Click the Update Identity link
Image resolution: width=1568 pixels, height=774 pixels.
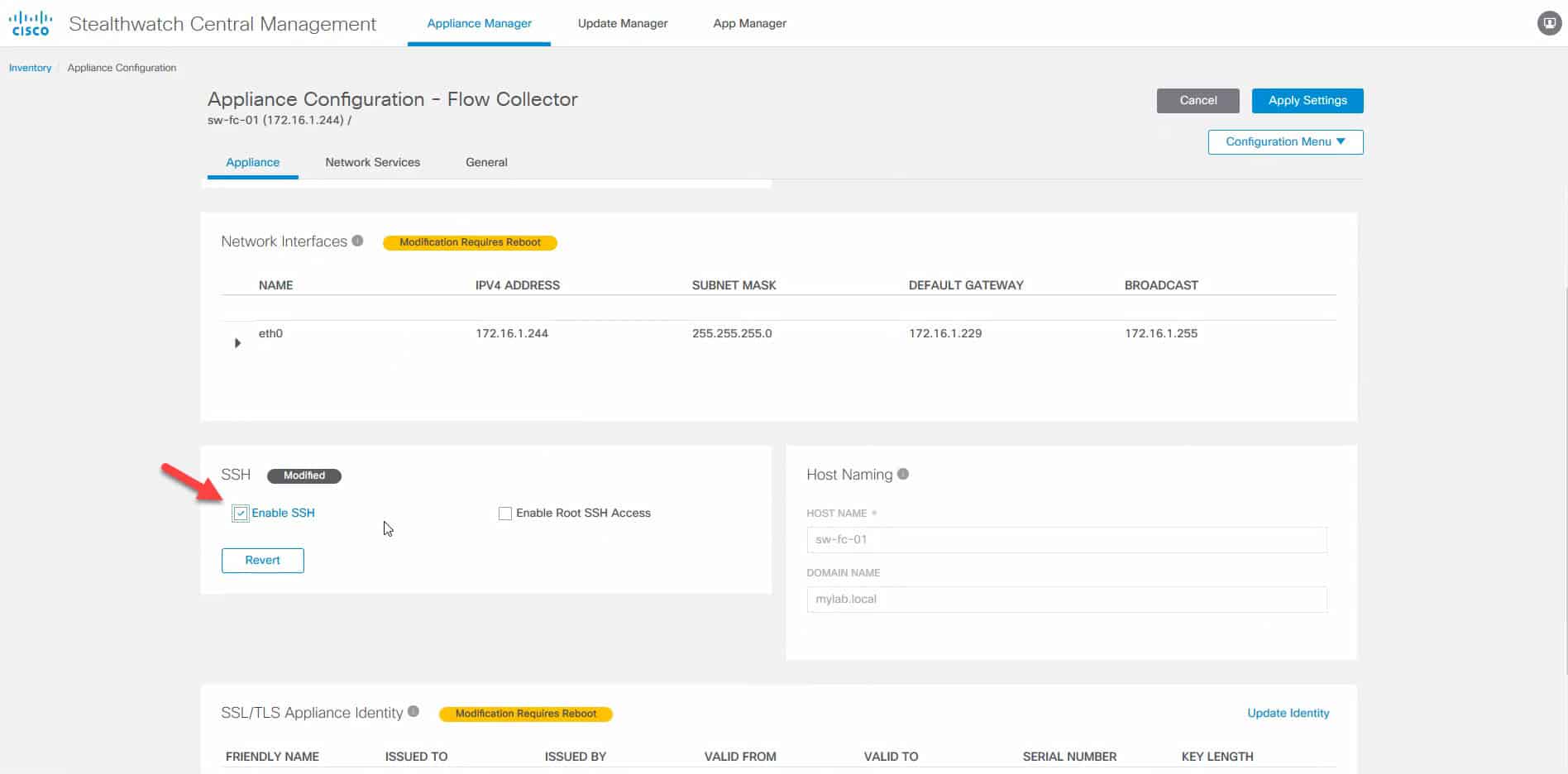click(1288, 713)
